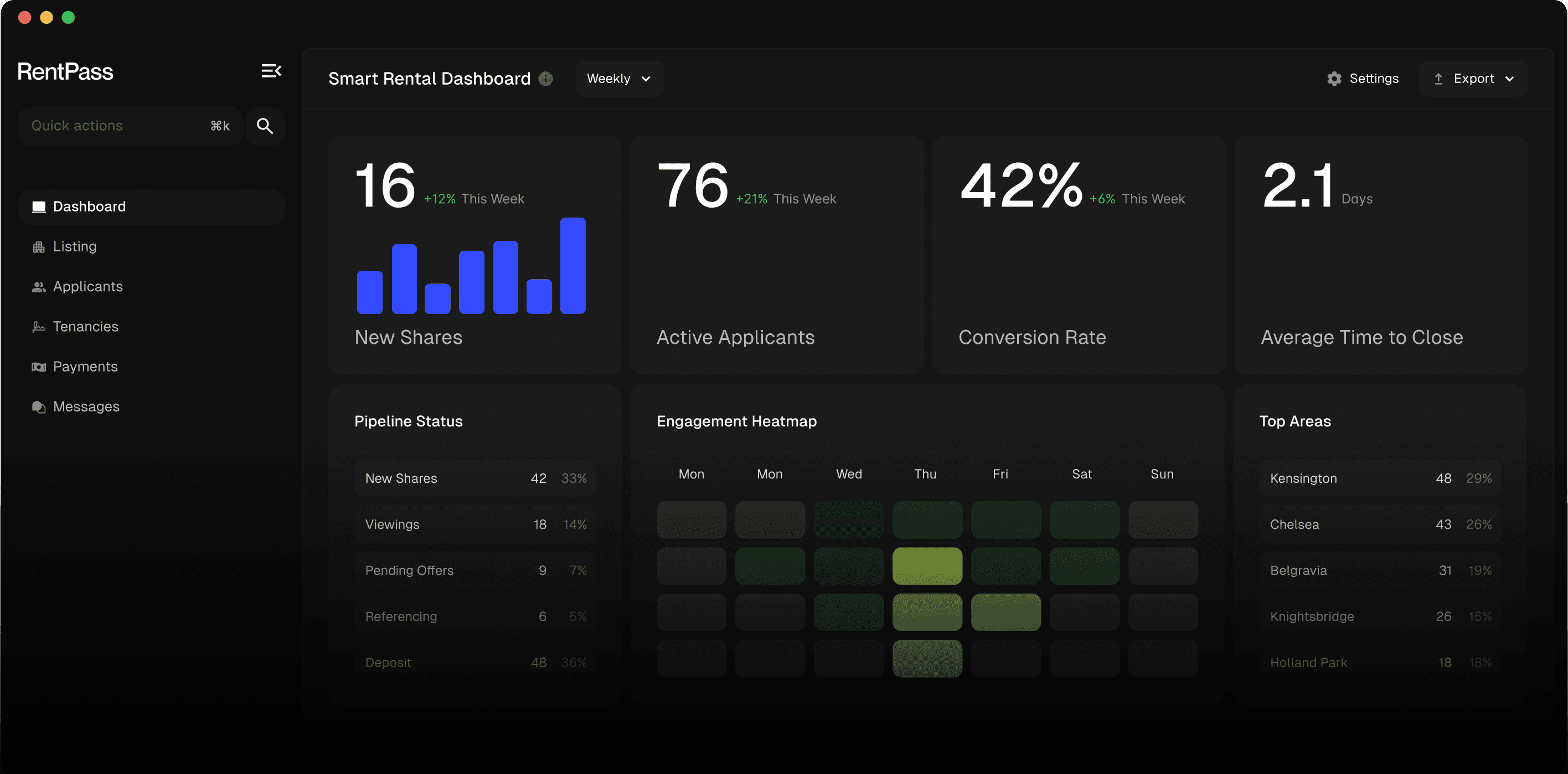Select the Kensington top area row
The image size is (1568, 774).
click(x=1379, y=478)
